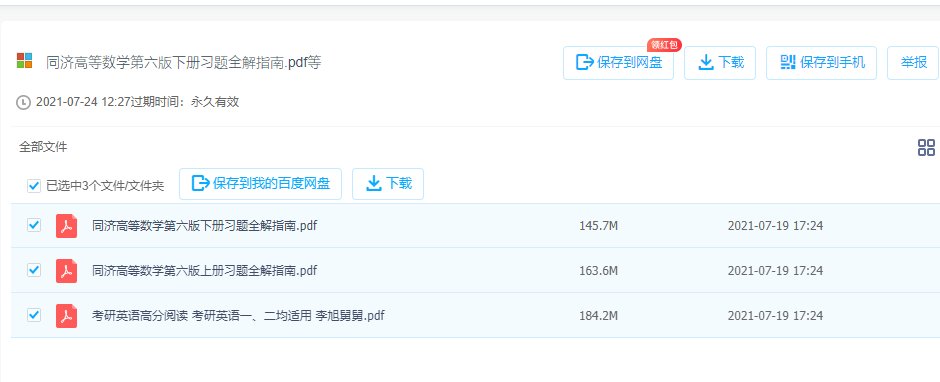Click the top 保存到网盘 button

618,62
